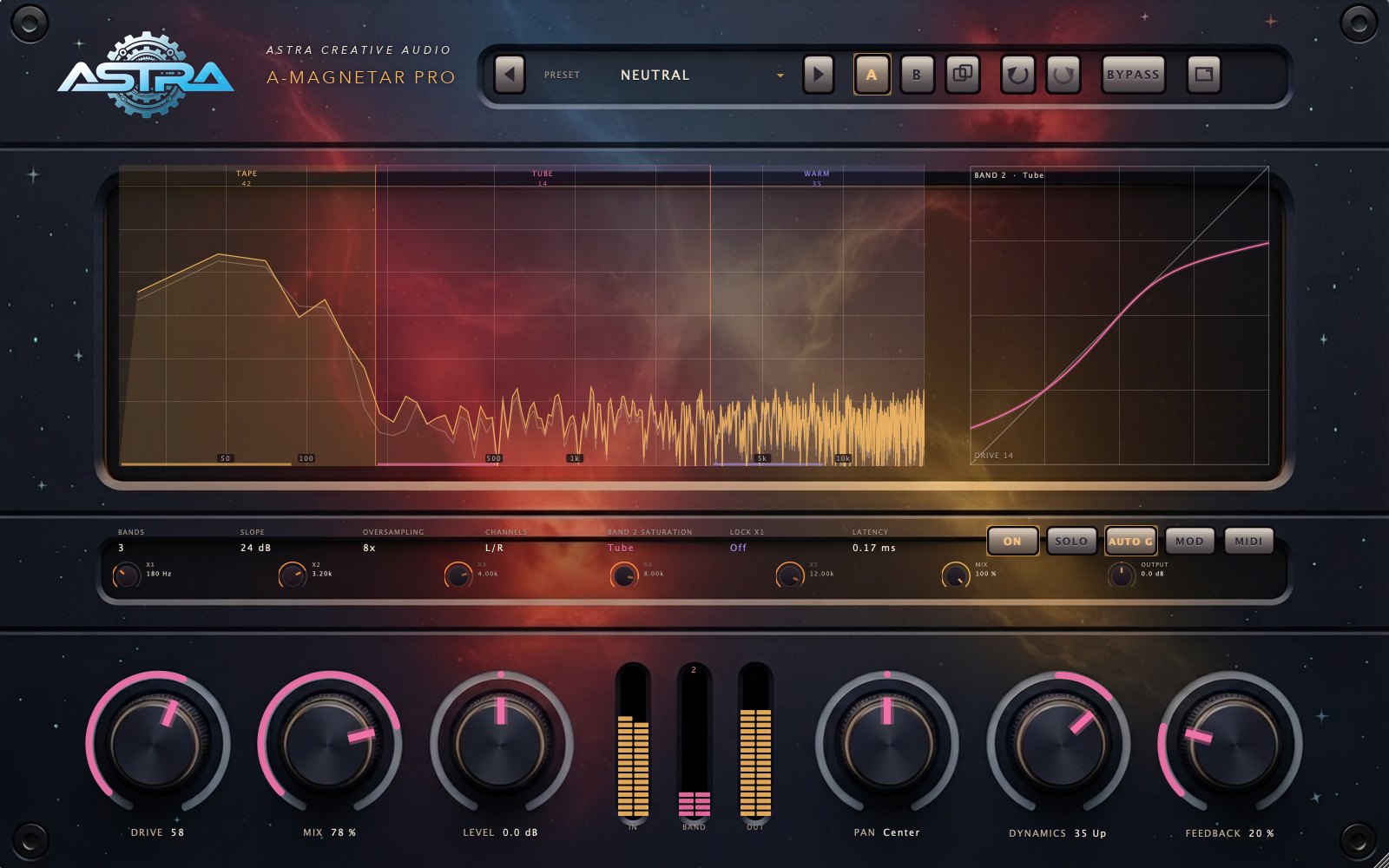Select the TAPE band header

coord(247,177)
